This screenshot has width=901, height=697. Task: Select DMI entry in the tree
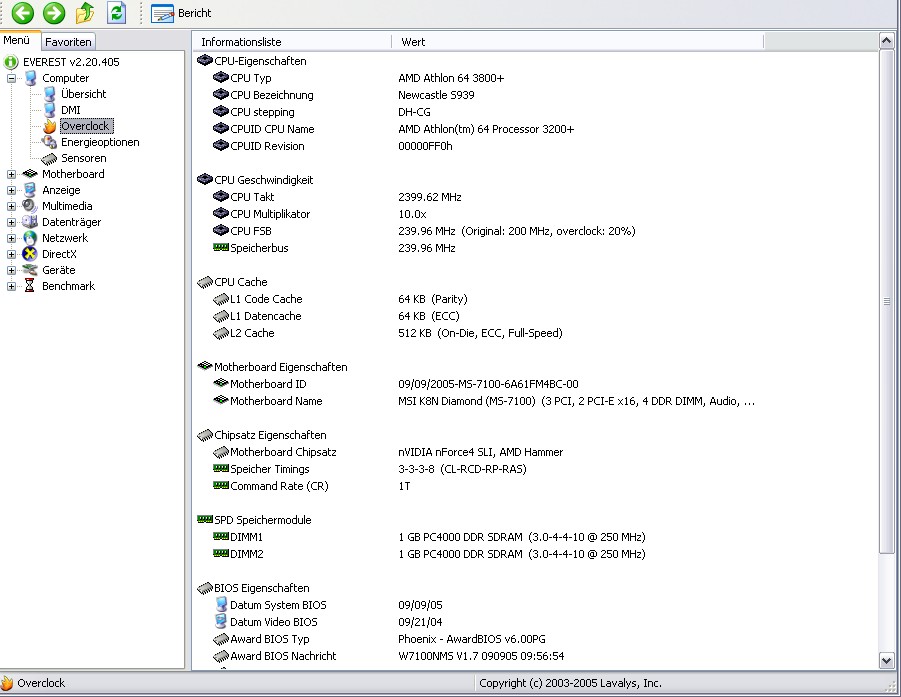71,110
